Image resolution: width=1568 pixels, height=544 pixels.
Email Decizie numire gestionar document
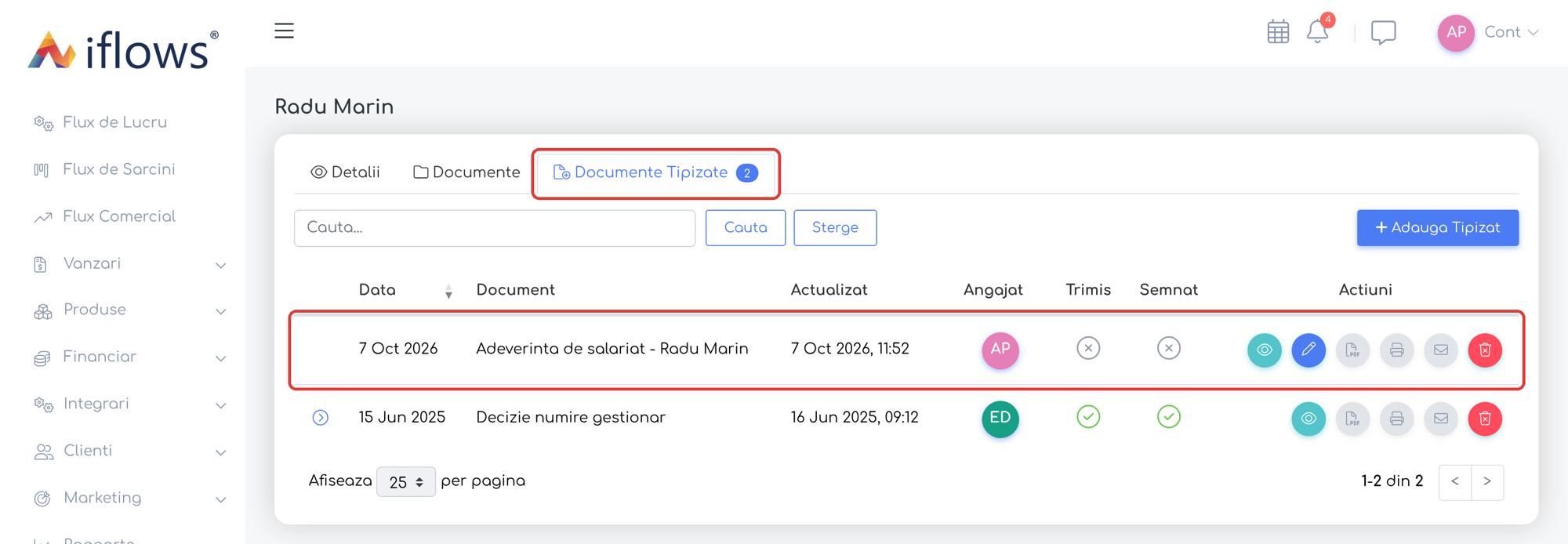point(1441,419)
